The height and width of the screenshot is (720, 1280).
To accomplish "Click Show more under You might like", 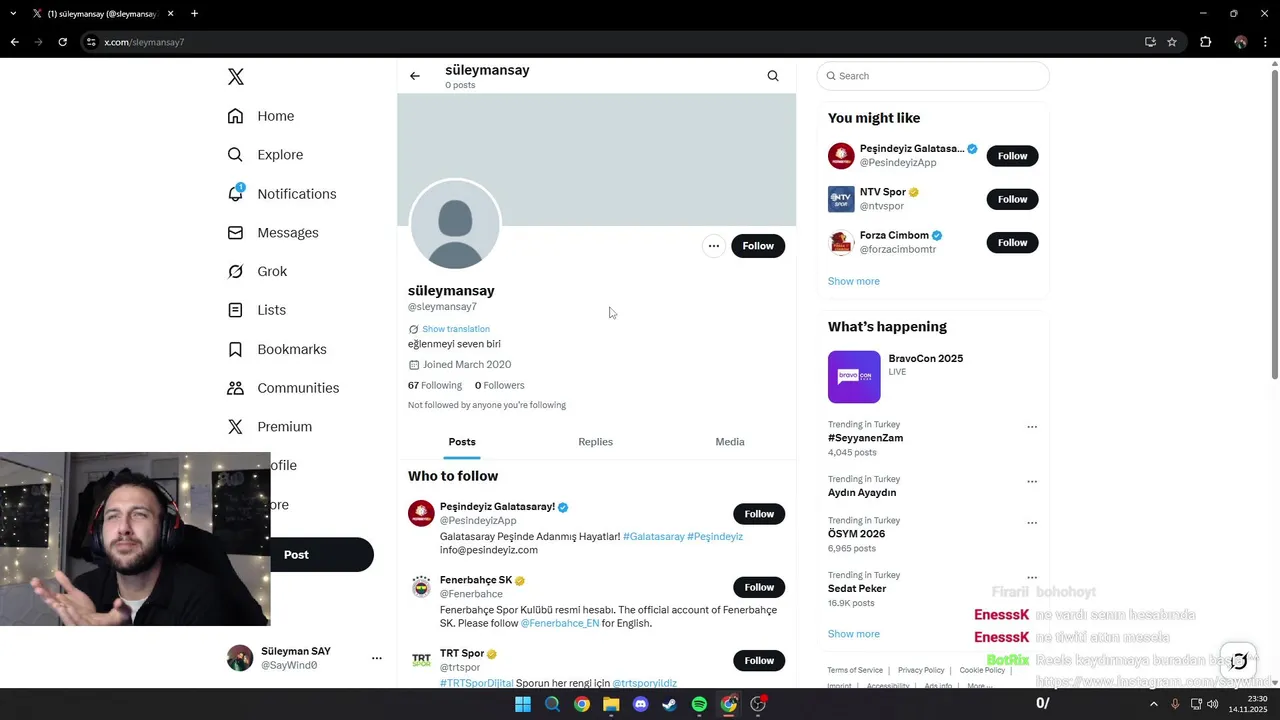I will tap(854, 281).
